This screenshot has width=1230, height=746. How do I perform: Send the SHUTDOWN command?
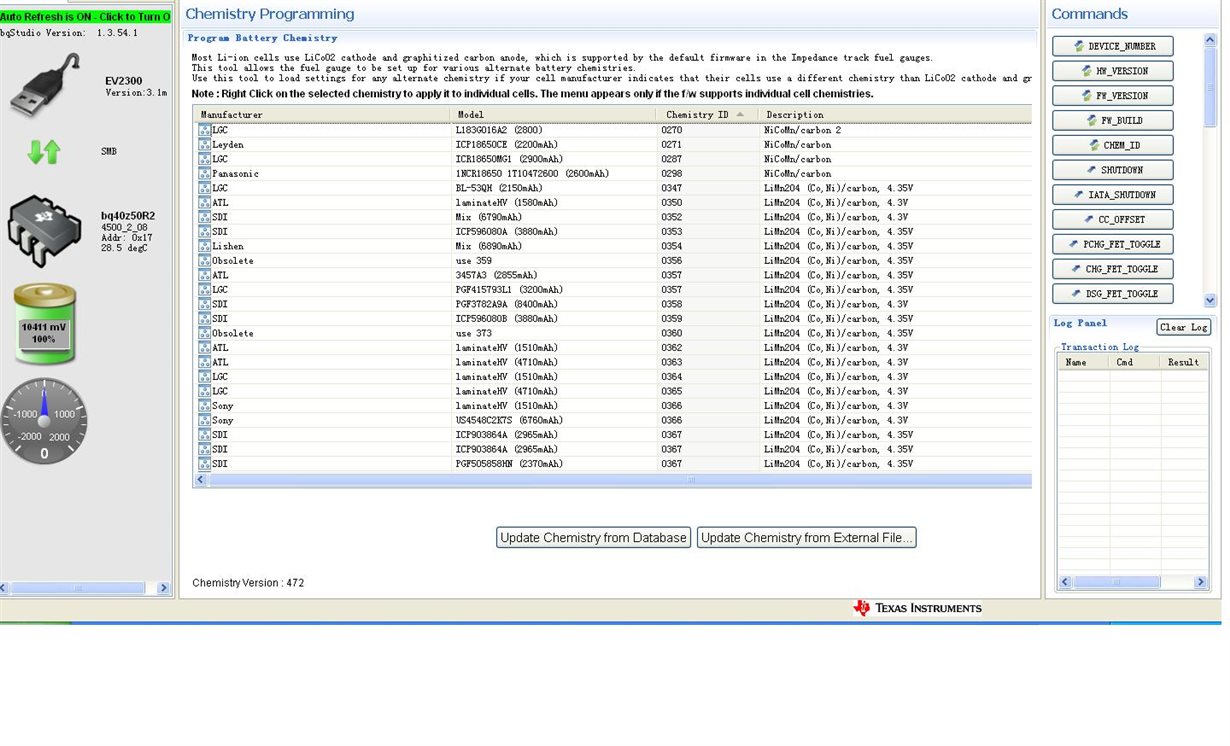[1112, 170]
